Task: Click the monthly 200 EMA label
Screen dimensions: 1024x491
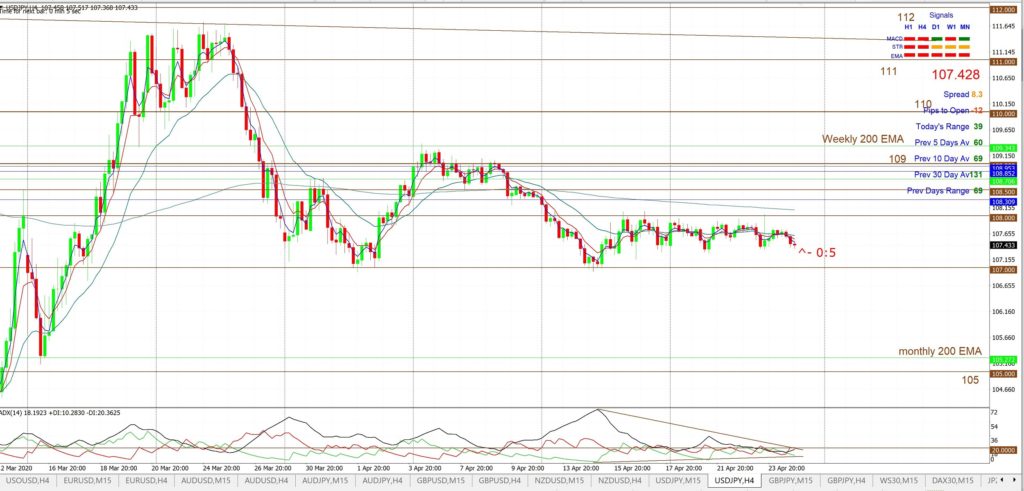Action: point(940,351)
